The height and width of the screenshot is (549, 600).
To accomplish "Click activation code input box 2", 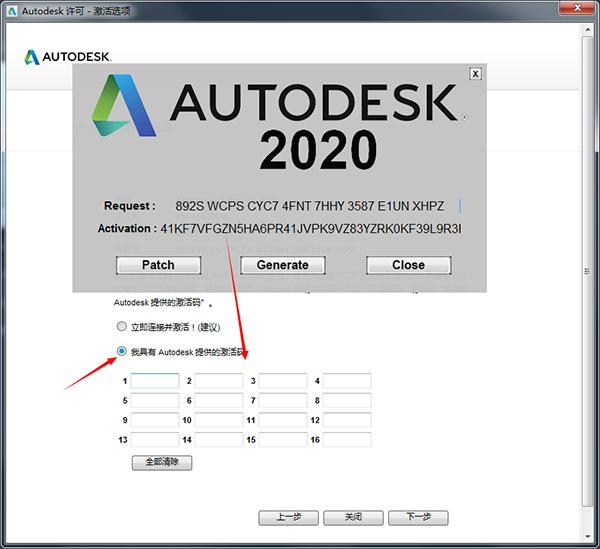I will pos(219,381).
